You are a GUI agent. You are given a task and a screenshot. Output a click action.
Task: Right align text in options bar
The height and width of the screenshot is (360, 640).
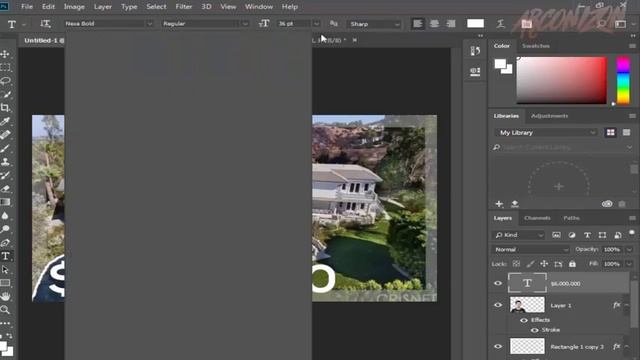tap(451, 24)
